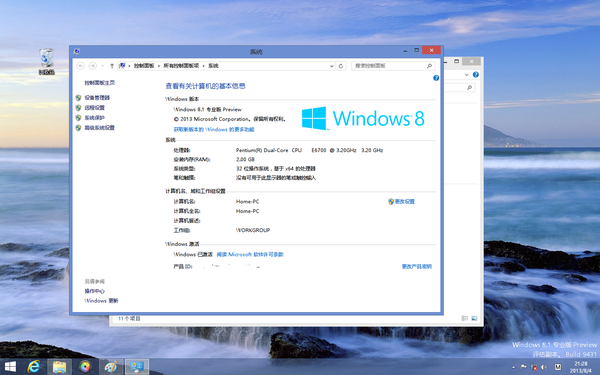Refresh the System control panel page
The width and height of the screenshot is (600, 375).
(341, 66)
